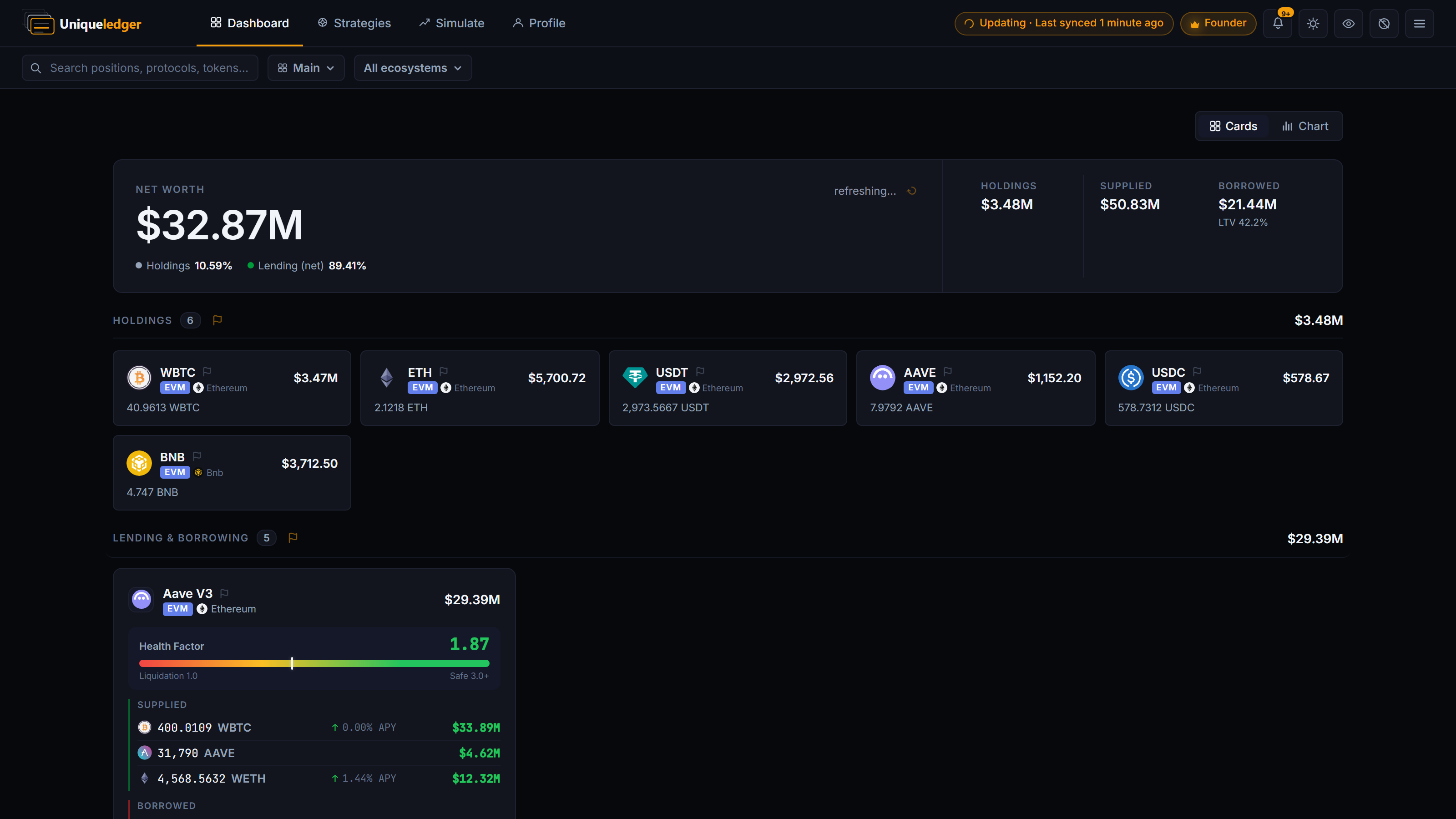Click the refreshing spinner icon
1456x819 pixels.
pyautogui.click(x=912, y=191)
